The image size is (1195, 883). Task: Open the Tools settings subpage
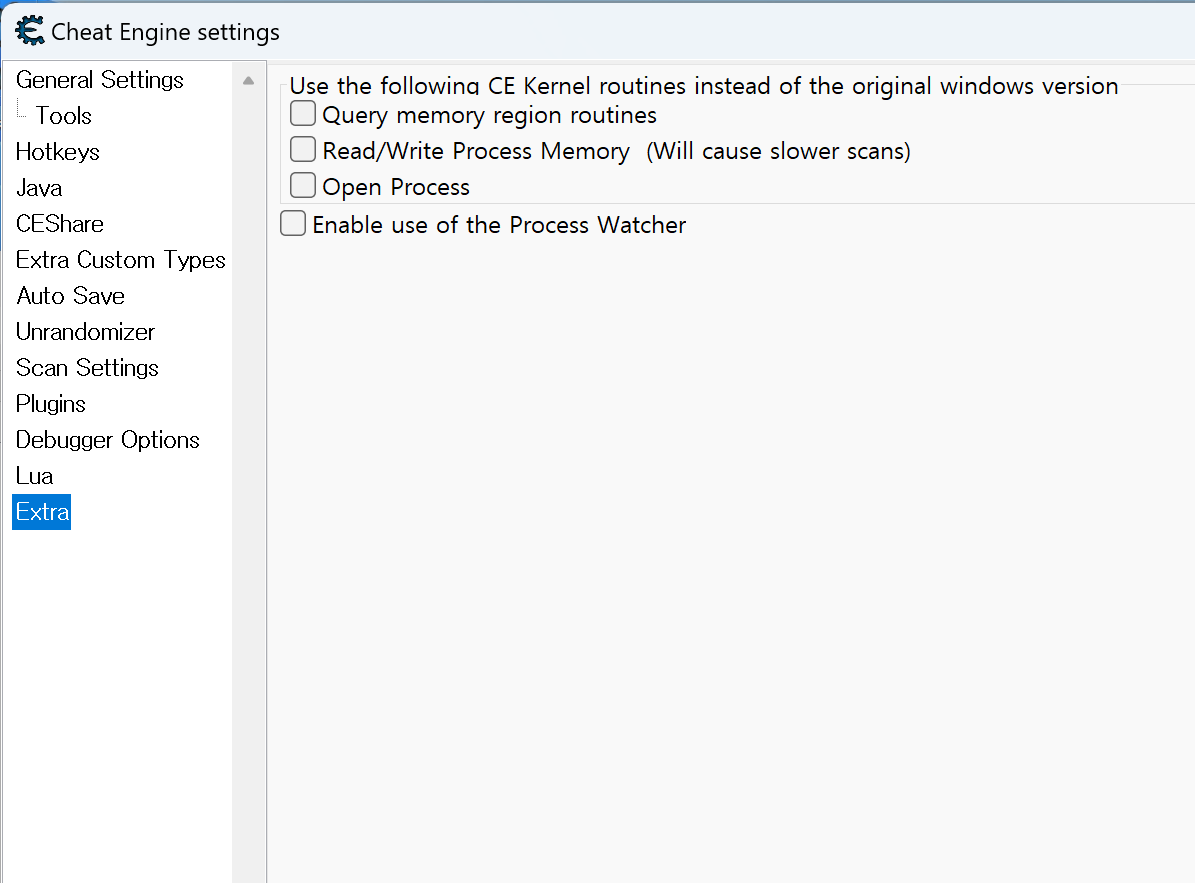[64, 116]
